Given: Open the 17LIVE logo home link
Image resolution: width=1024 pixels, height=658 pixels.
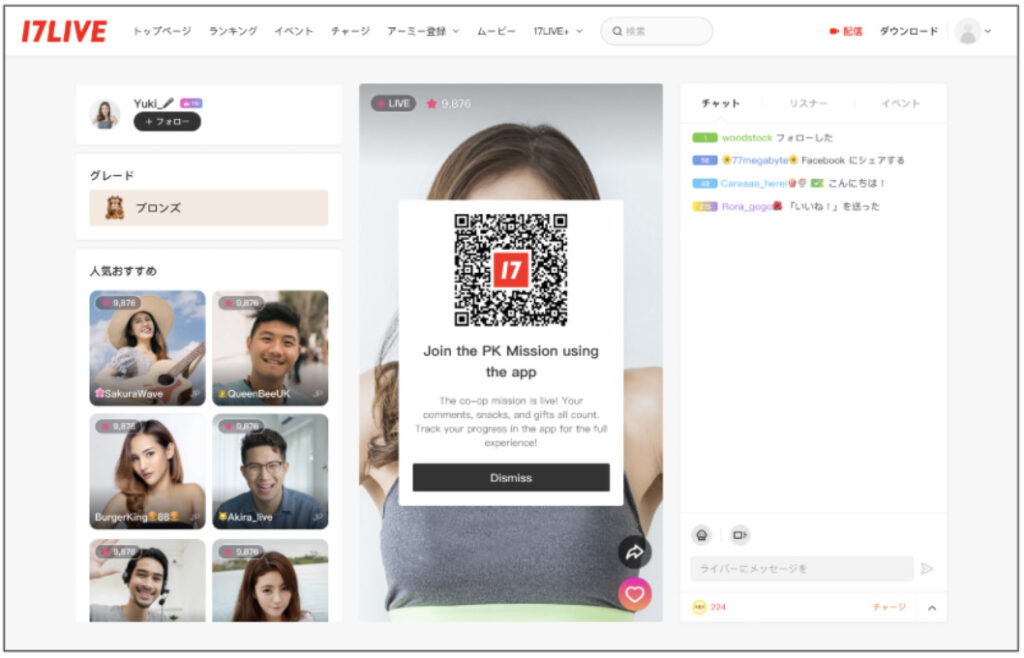Looking at the screenshot, I should click(64, 31).
